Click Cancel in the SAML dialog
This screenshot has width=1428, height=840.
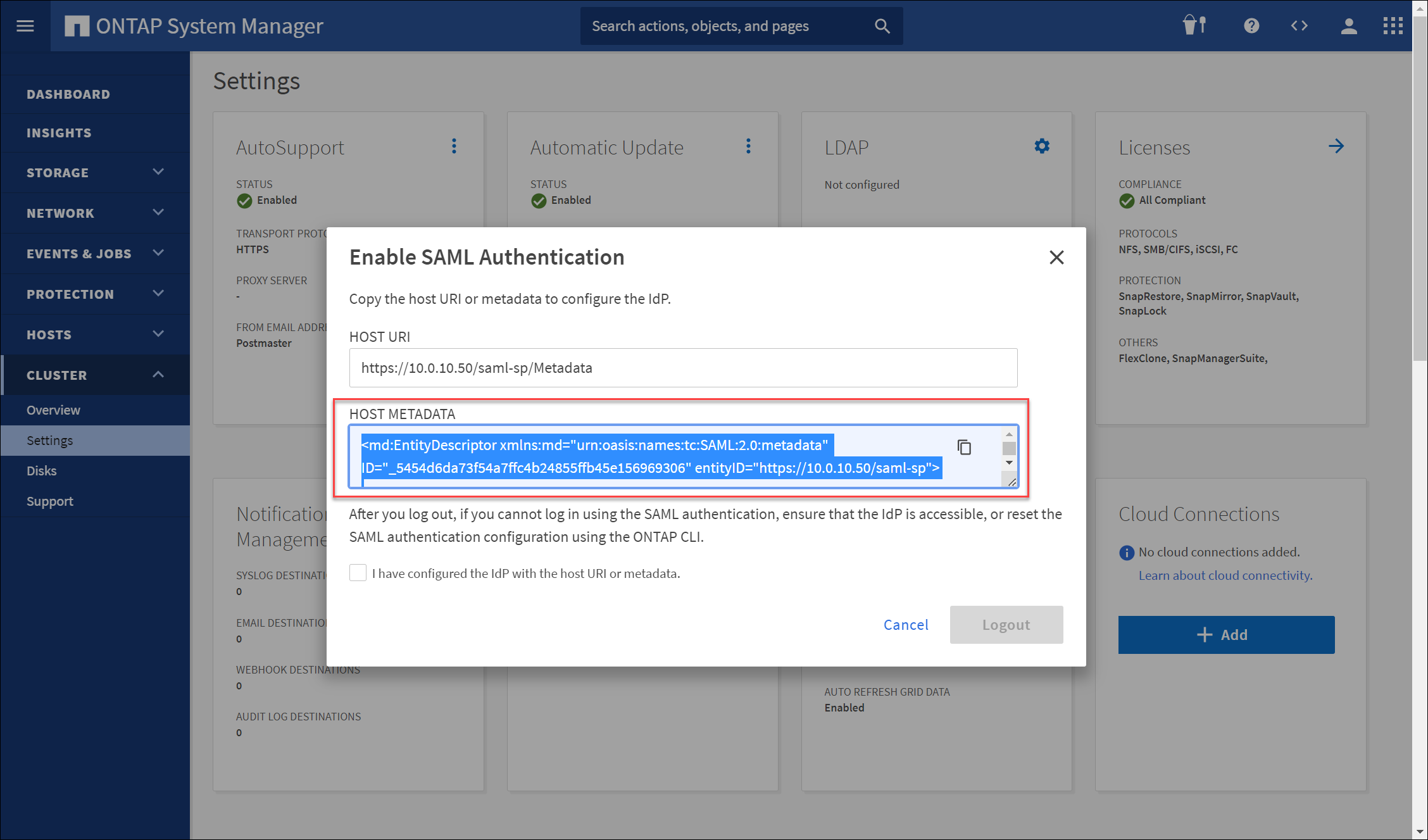[x=906, y=625]
